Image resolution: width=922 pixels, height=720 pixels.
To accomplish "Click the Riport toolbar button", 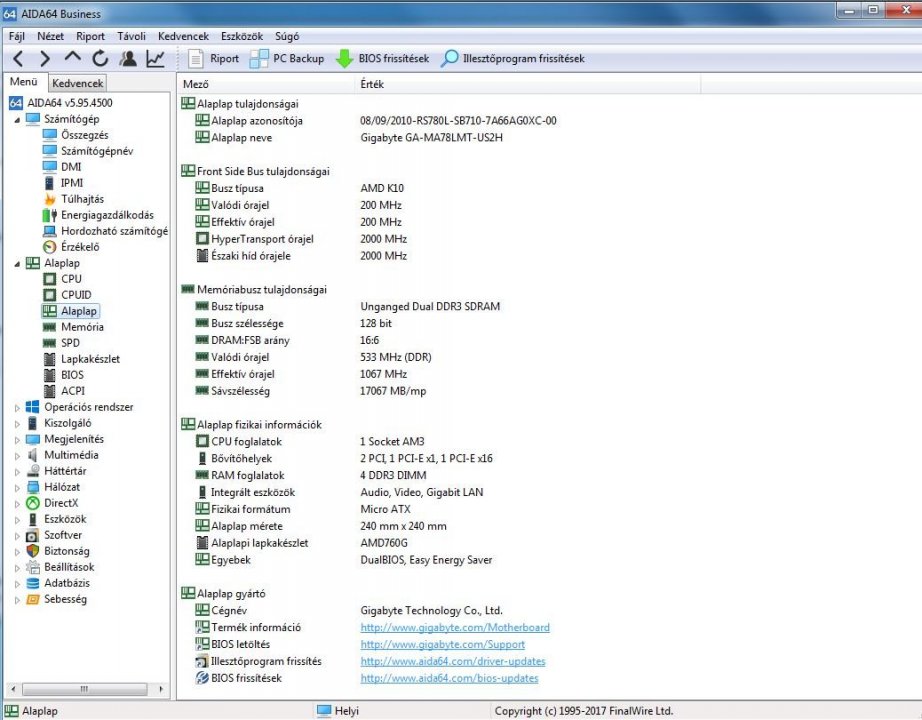I will pos(213,58).
